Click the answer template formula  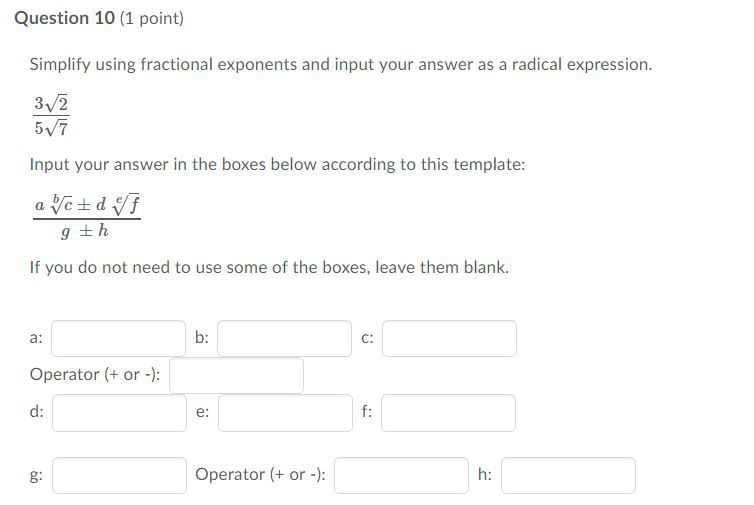point(84,217)
